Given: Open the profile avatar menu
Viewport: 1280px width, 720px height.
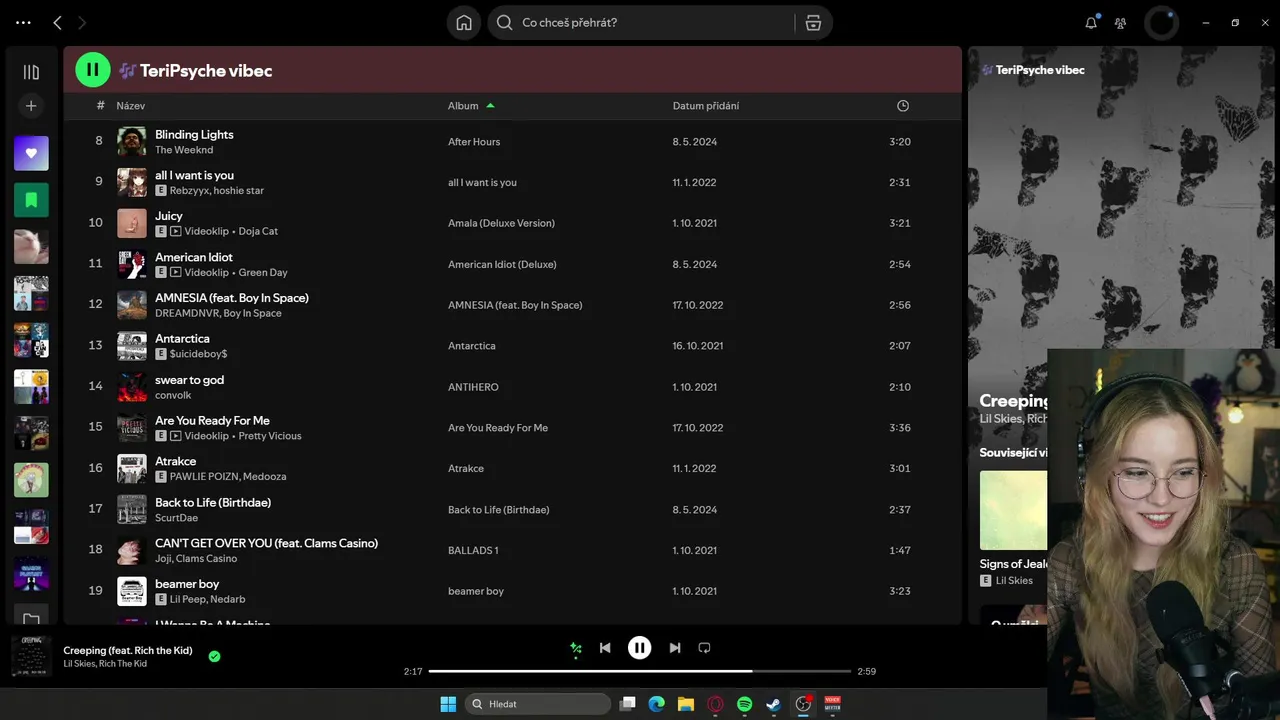Looking at the screenshot, I should pyautogui.click(x=1161, y=23).
